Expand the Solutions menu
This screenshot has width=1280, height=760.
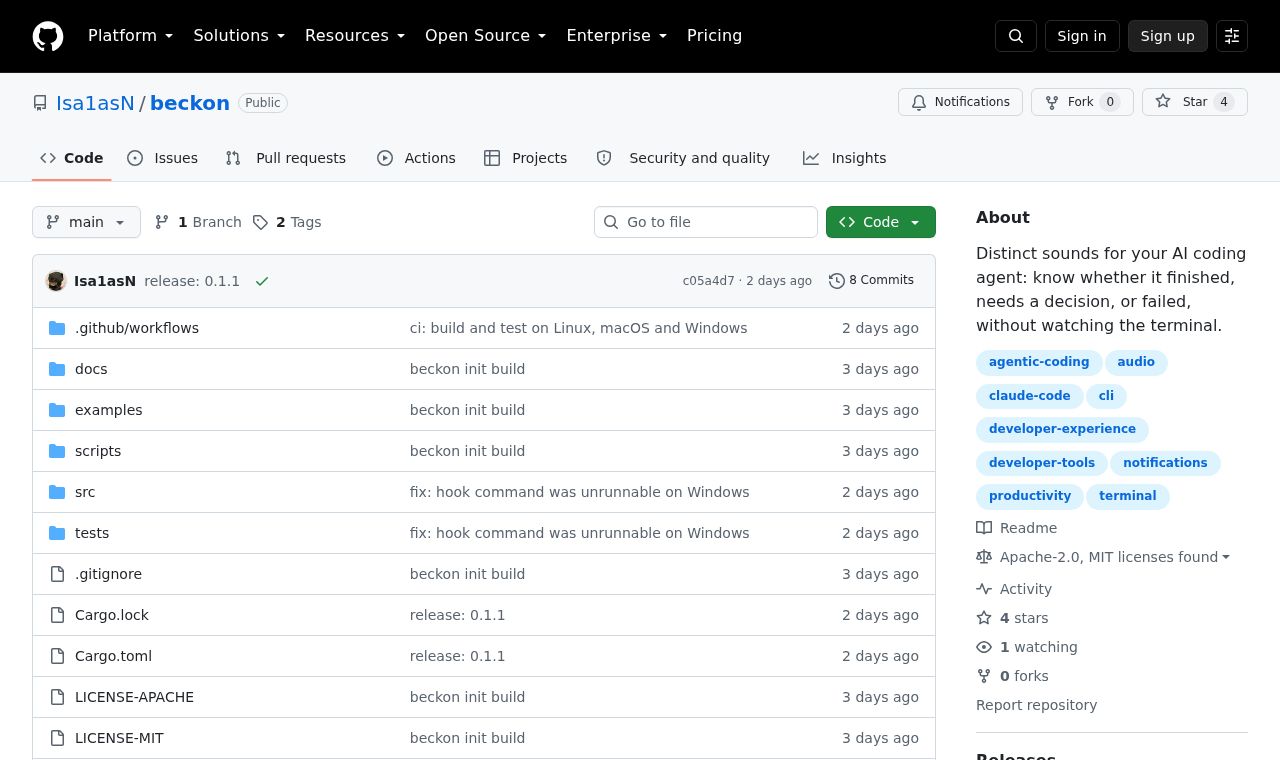point(239,36)
